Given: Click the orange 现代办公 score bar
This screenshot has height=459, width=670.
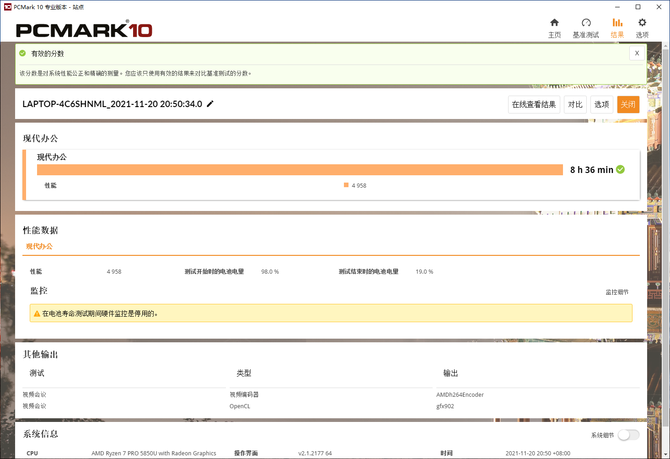Looking at the screenshot, I should click(300, 169).
